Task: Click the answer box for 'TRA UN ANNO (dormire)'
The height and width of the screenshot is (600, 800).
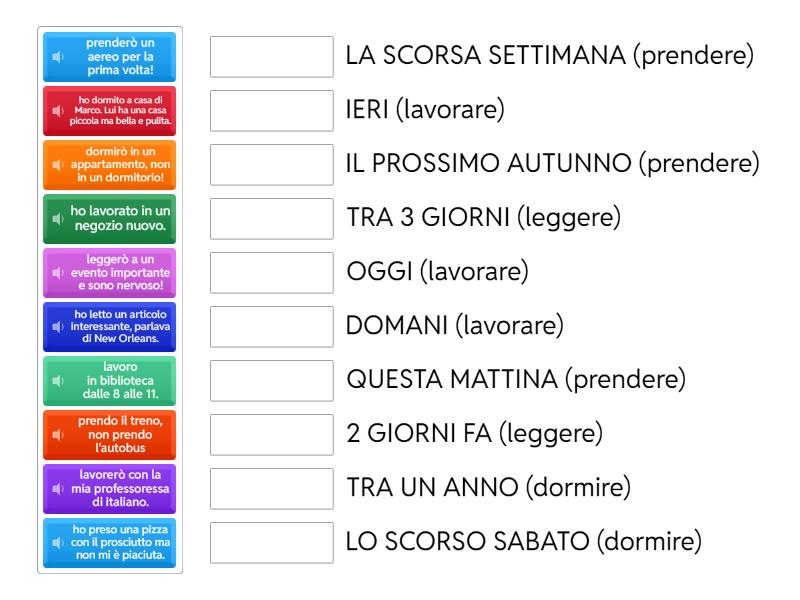Action: pyautogui.click(x=272, y=489)
